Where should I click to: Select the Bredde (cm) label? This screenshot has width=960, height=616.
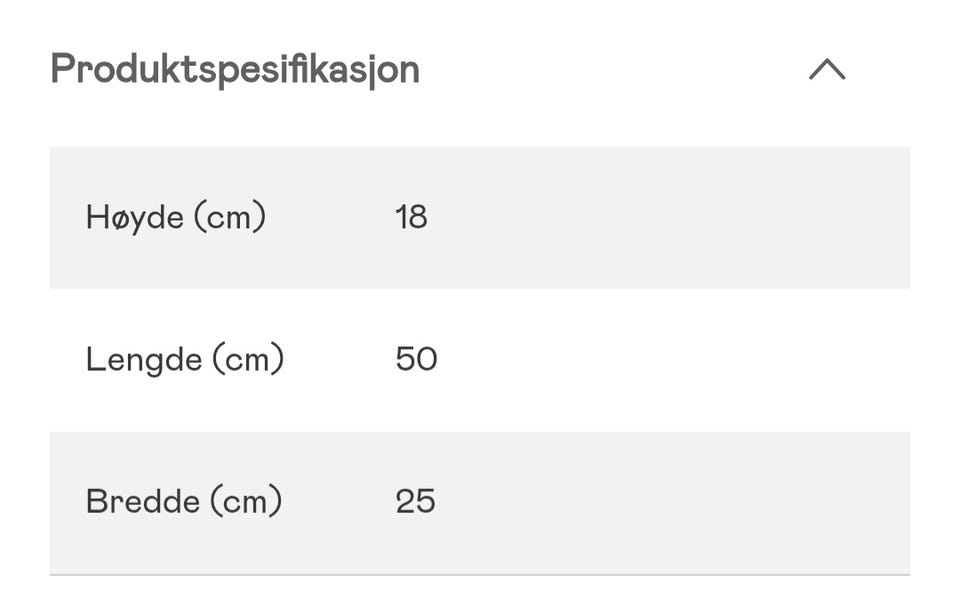click(x=184, y=501)
